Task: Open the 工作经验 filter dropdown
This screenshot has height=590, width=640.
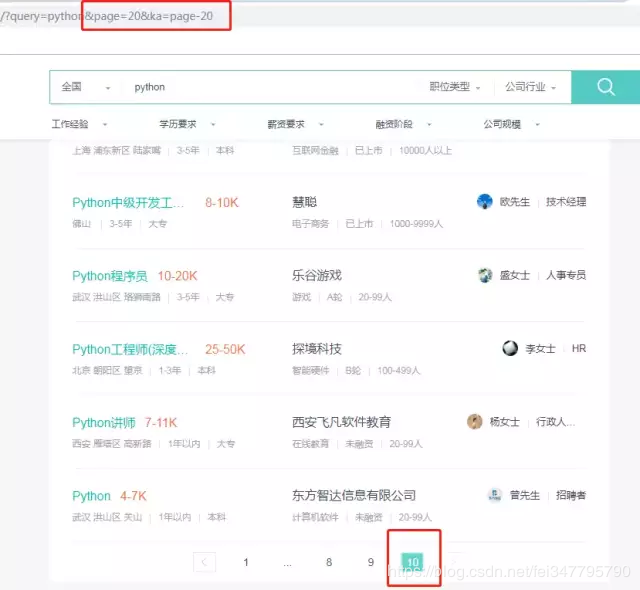Action: (79, 124)
